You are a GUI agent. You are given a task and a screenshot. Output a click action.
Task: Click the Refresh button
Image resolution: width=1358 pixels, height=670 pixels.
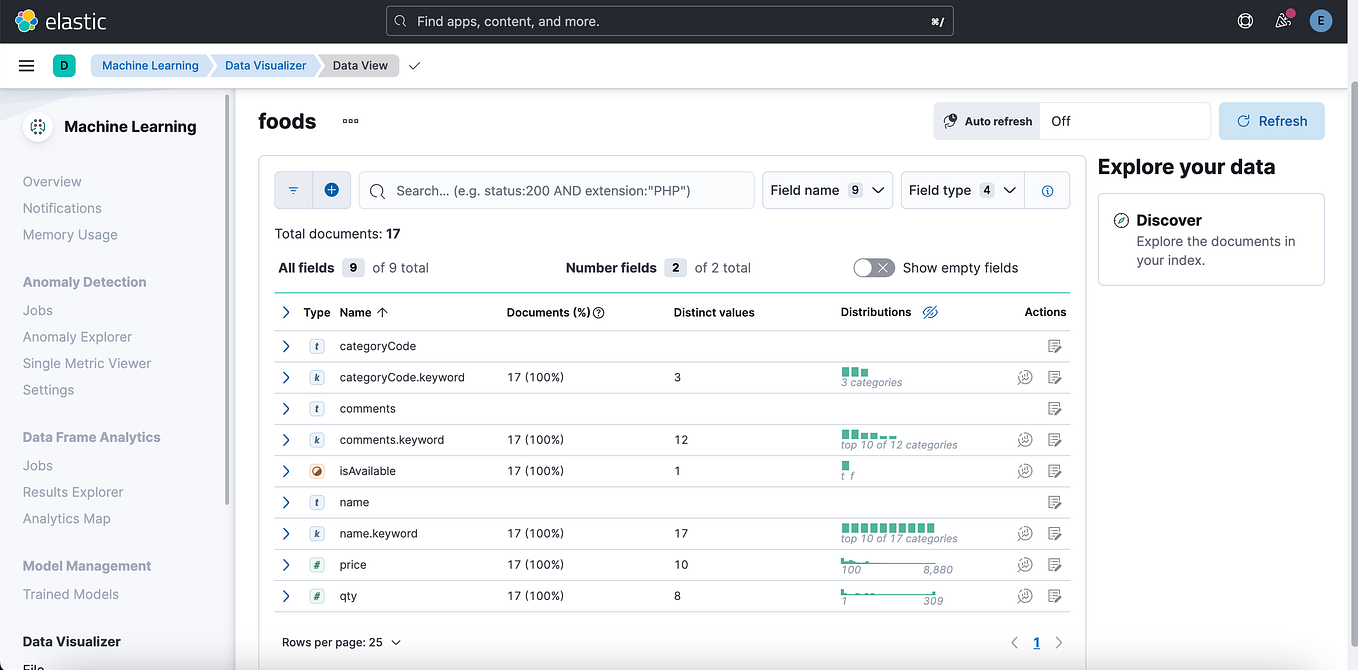click(x=1271, y=120)
